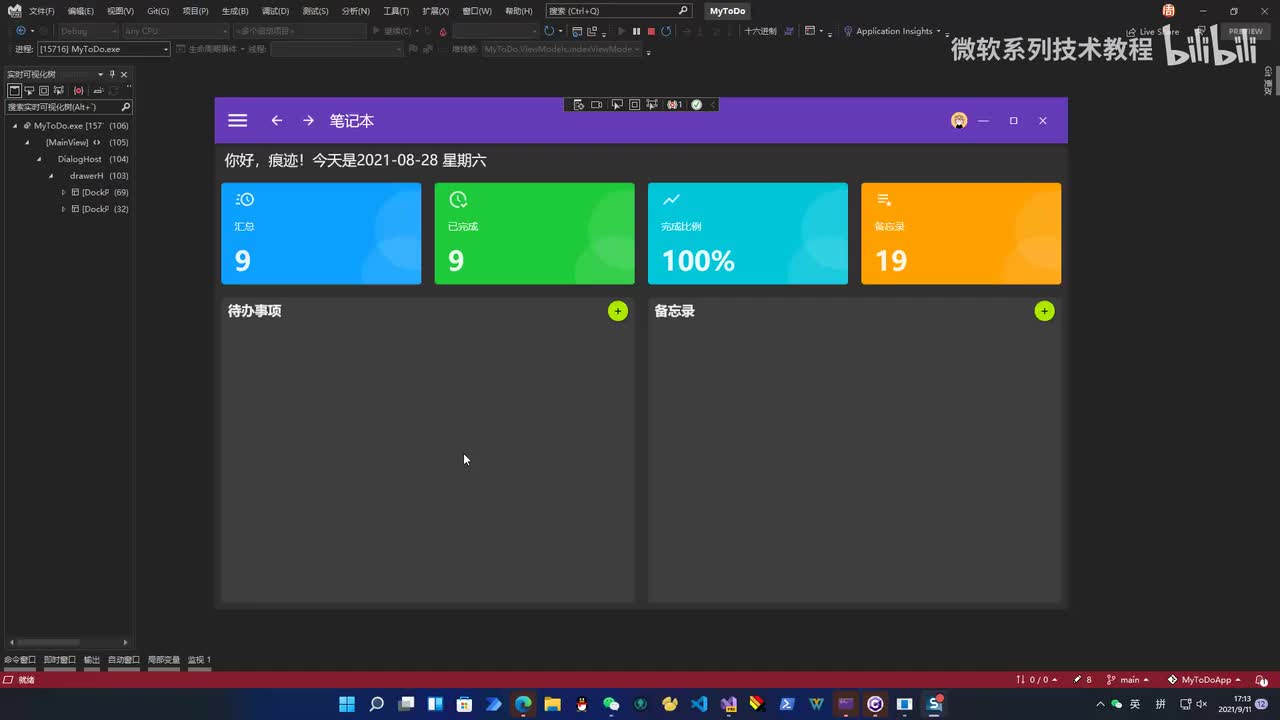Click the user avatar in the purple header
The width and height of the screenshot is (1280, 720).
point(959,121)
